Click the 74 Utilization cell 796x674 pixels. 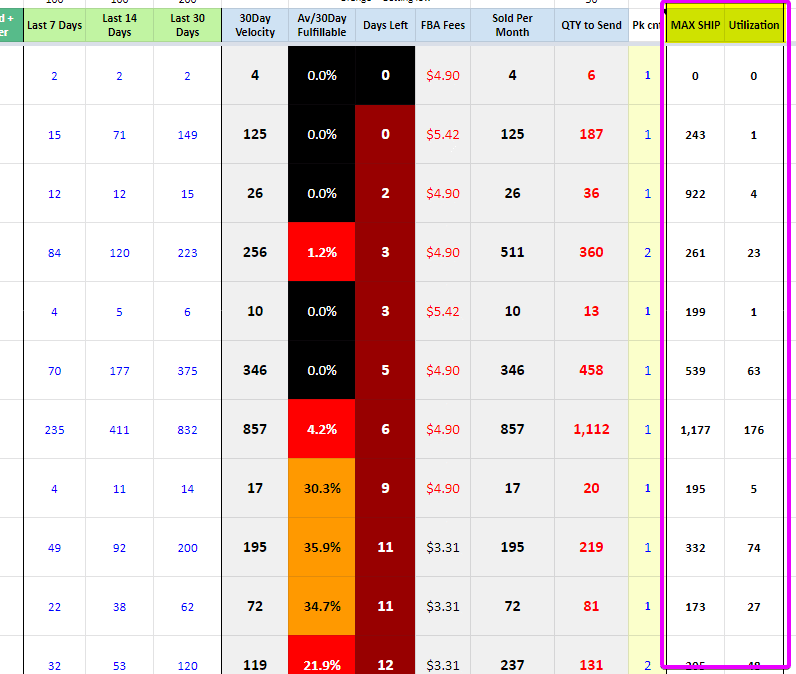tap(754, 548)
